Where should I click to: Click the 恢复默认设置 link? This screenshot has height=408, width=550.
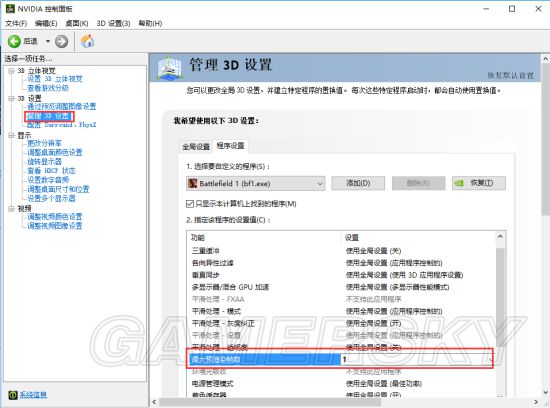click(x=511, y=75)
